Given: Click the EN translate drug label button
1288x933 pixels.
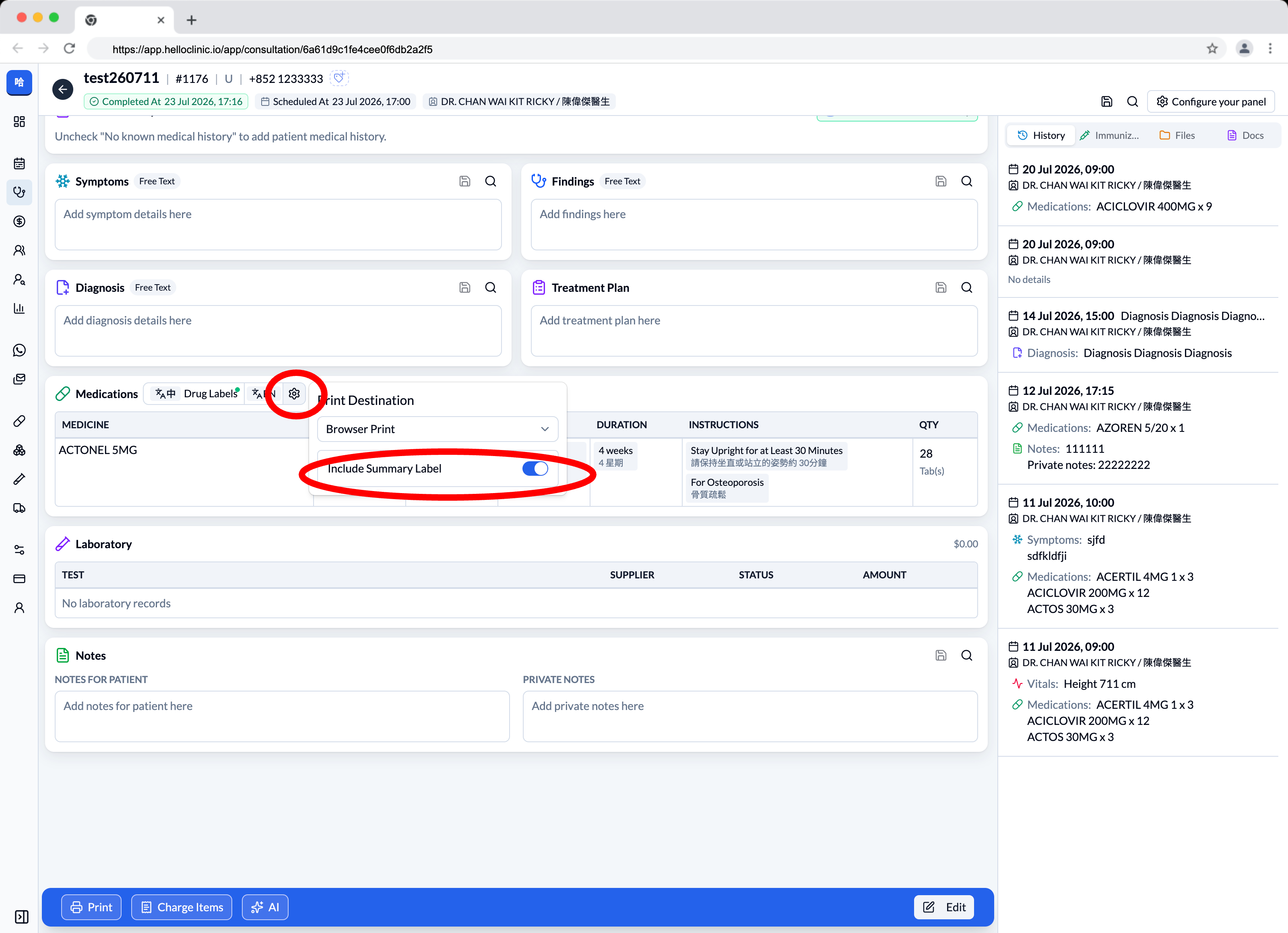Looking at the screenshot, I should coord(263,394).
